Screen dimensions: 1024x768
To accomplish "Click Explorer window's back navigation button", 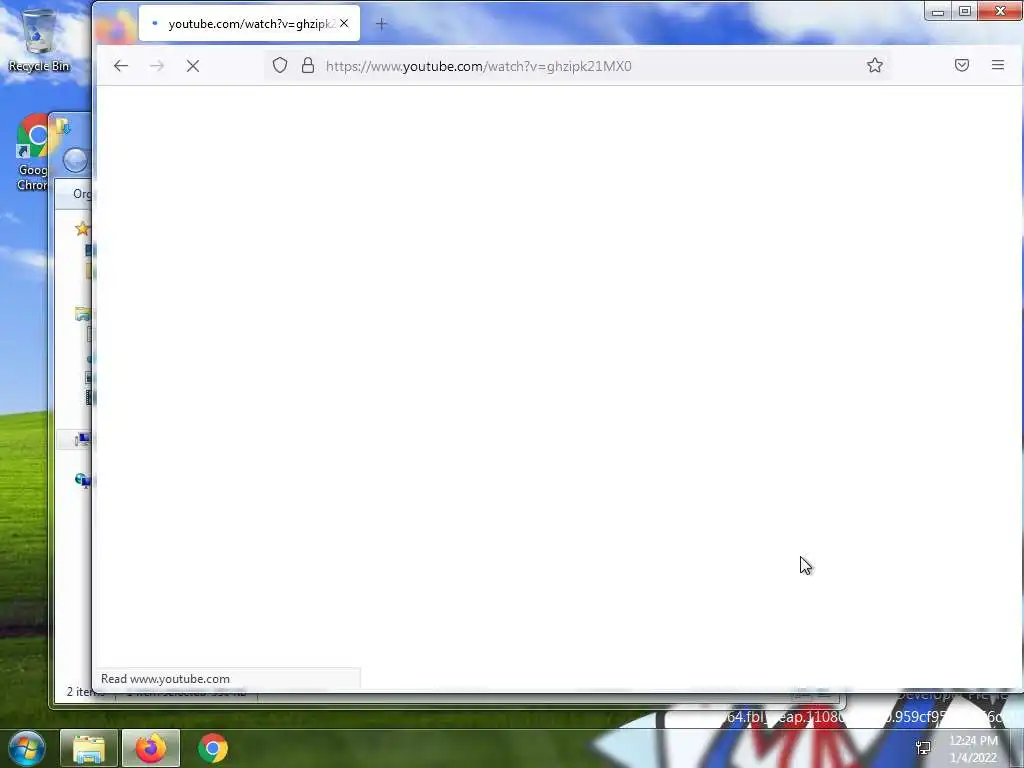I will [x=75, y=160].
